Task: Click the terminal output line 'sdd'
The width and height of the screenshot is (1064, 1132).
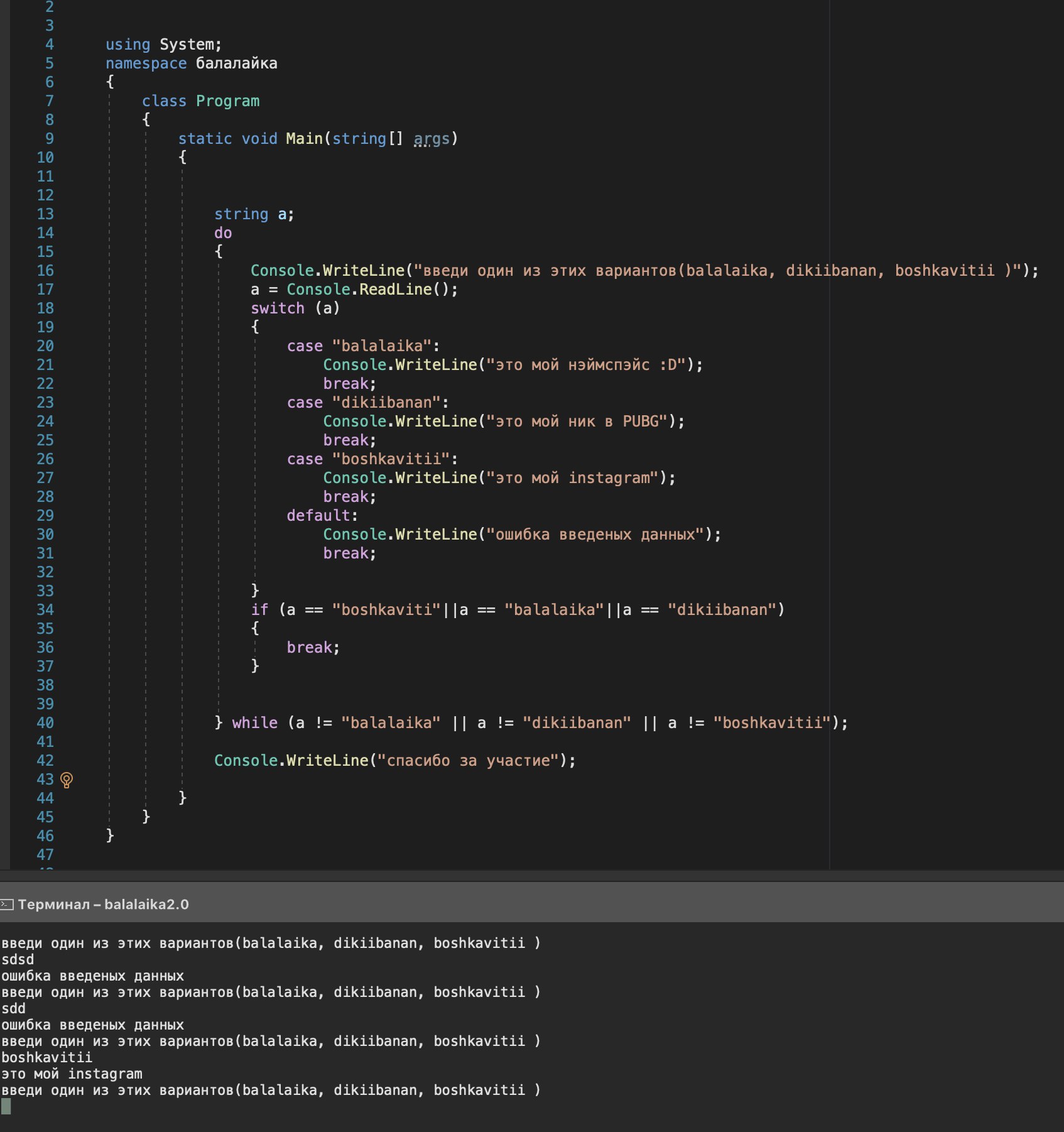Action: 13,1008
